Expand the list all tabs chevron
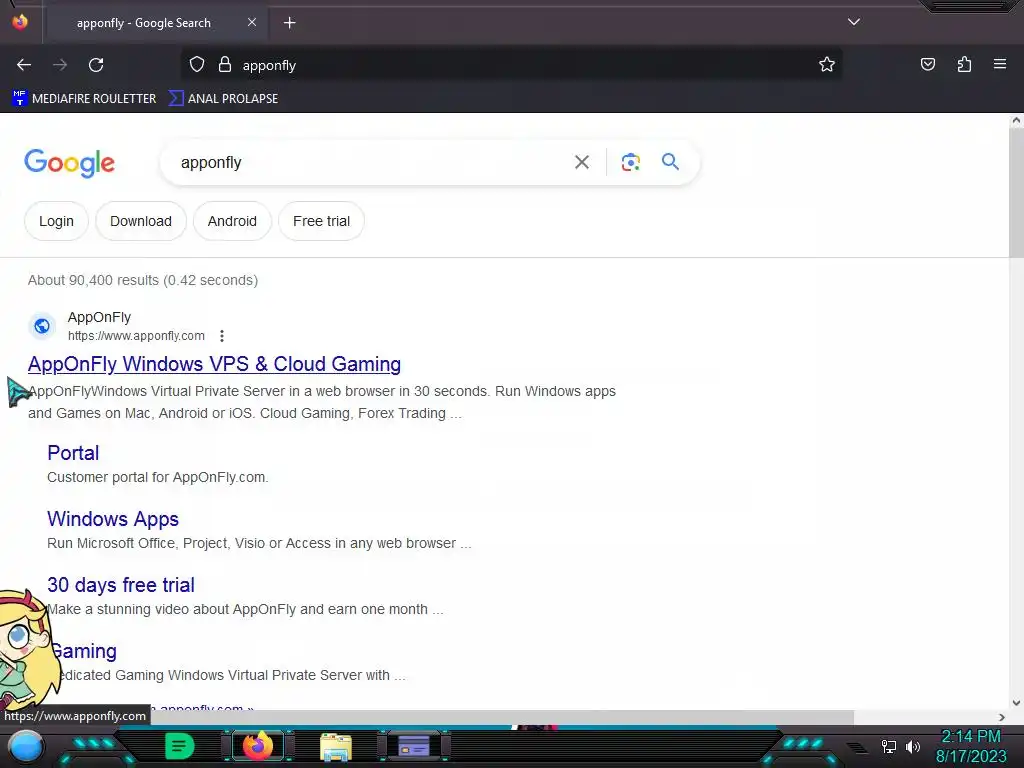The width and height of the screenshot is (1024, 768). (x=854, y=22)
